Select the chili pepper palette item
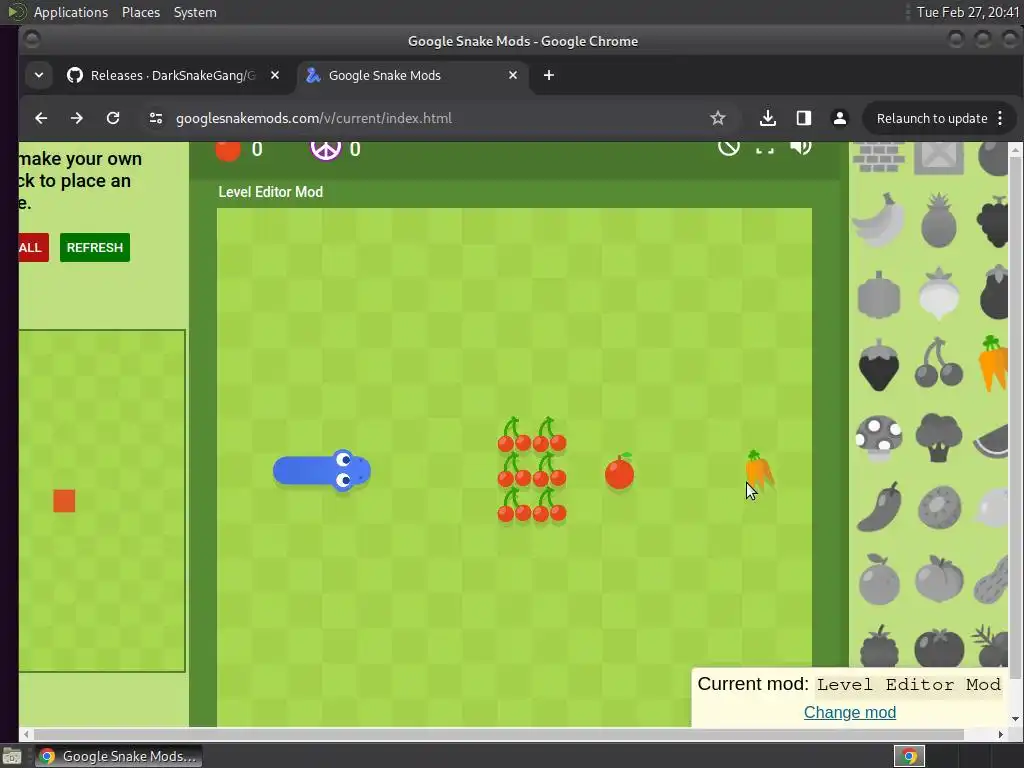Image resolution: width=1024 pixels, height=768 pixels. [x=879, y=506]
